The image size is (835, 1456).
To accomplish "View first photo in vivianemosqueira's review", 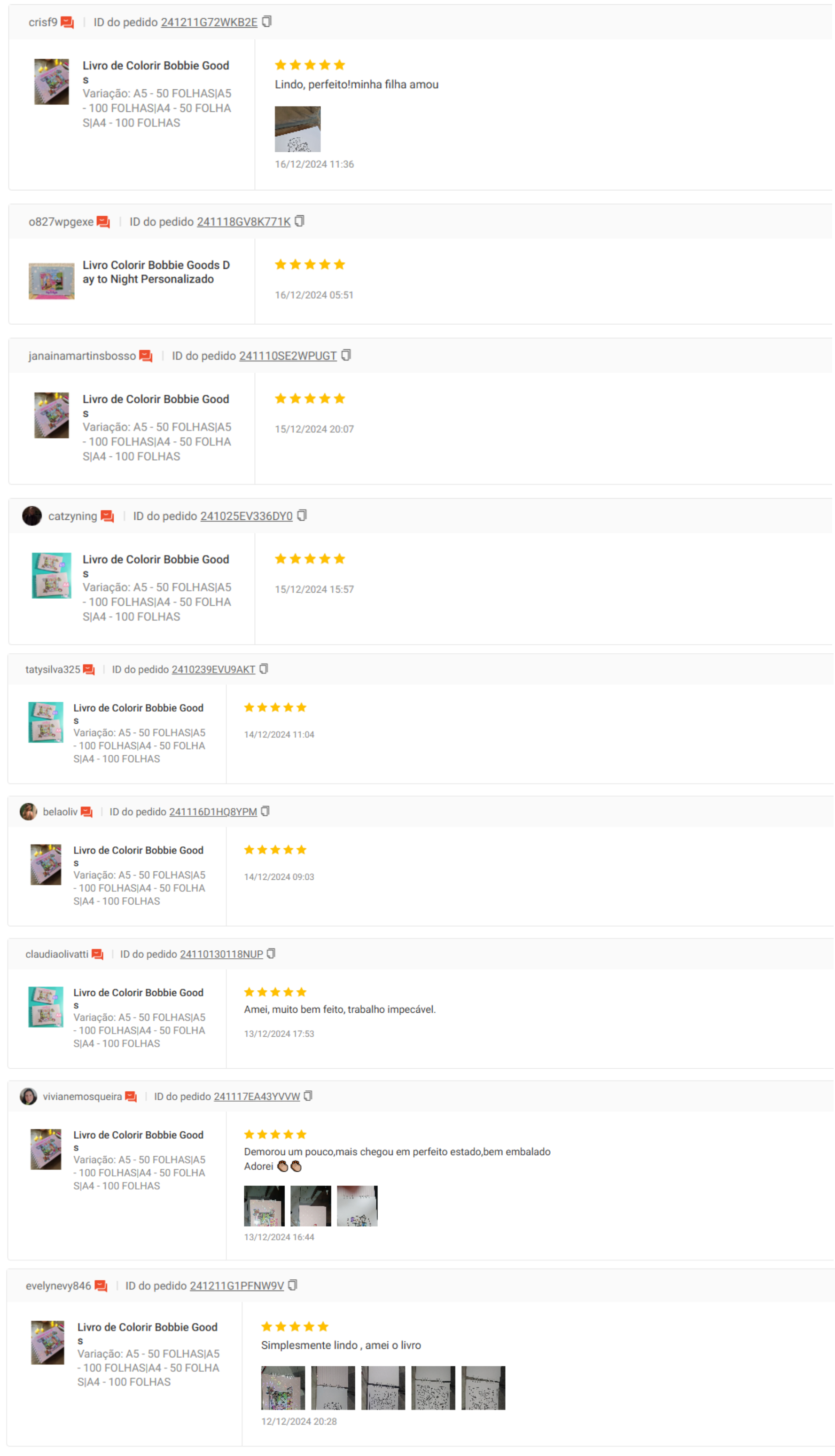I will (265, 1206).
